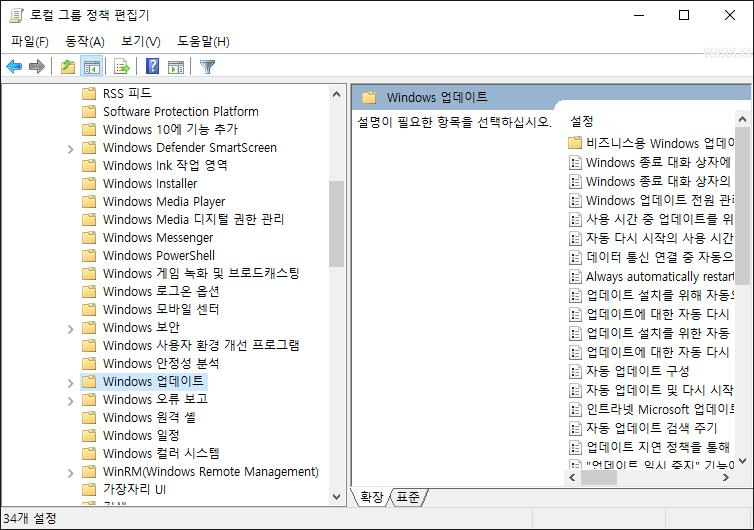Click tree pane vertical scrollbar thumb
Image resolution: width=754 pixels, height=530 pixels.
coord(337,224)
